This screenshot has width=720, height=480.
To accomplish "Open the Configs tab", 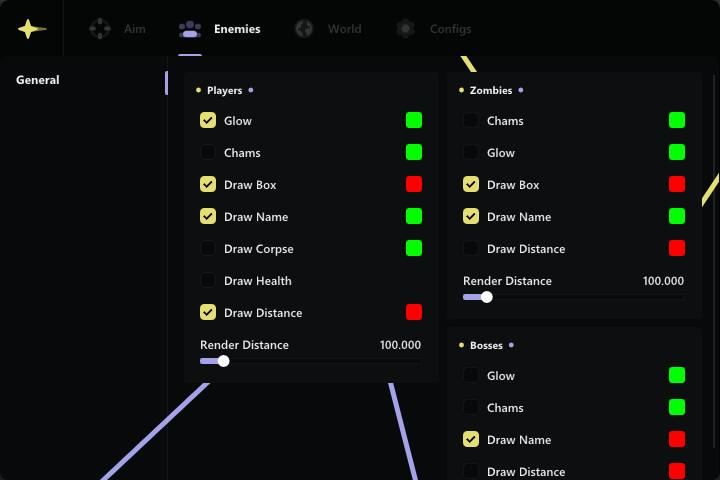I will point(450,29).
